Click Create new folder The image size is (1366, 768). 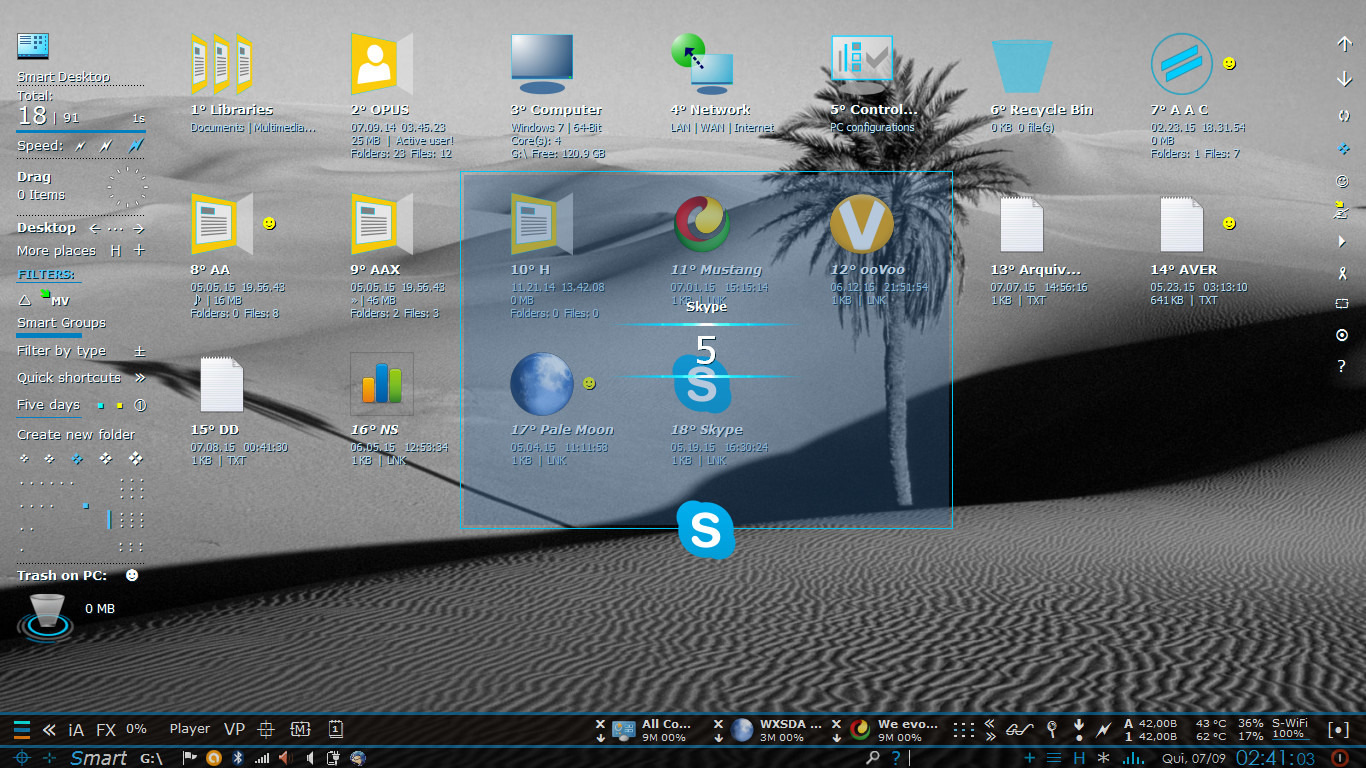[x=75, y=434]
